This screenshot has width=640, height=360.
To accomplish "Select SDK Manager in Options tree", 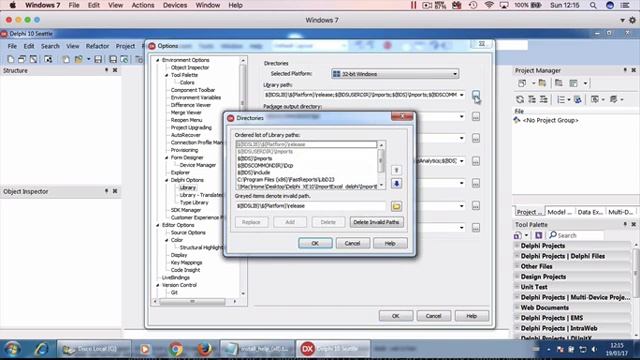I will [186, 210].
